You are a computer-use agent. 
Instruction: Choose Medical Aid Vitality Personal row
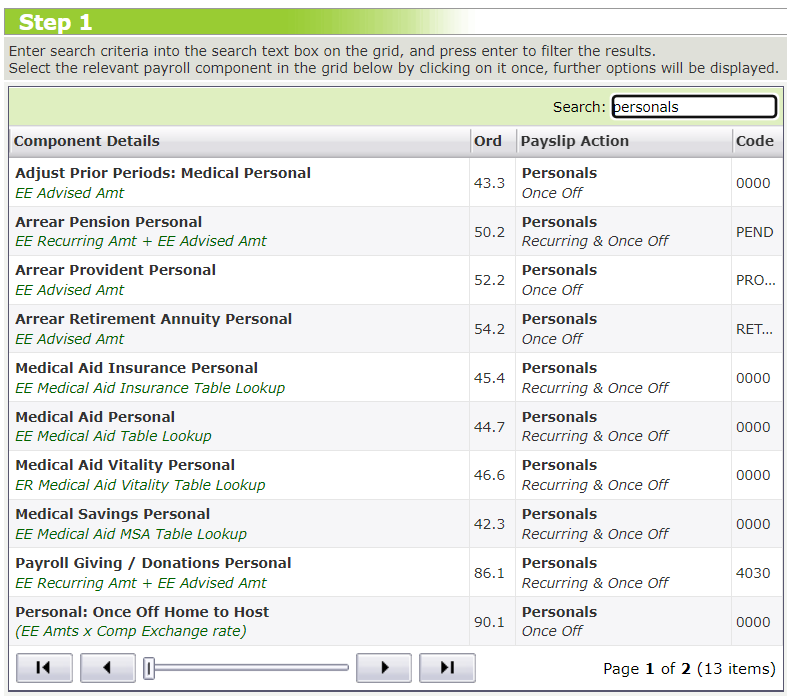point(125,465)
